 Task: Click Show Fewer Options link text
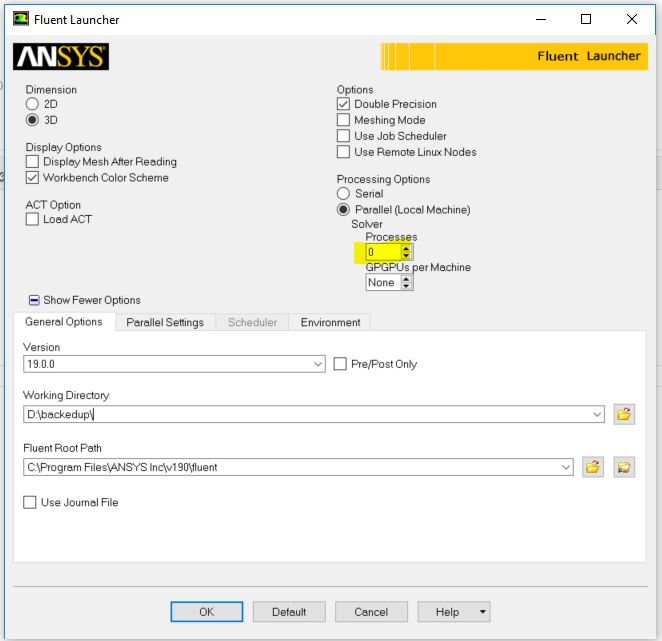coord(92,300)
